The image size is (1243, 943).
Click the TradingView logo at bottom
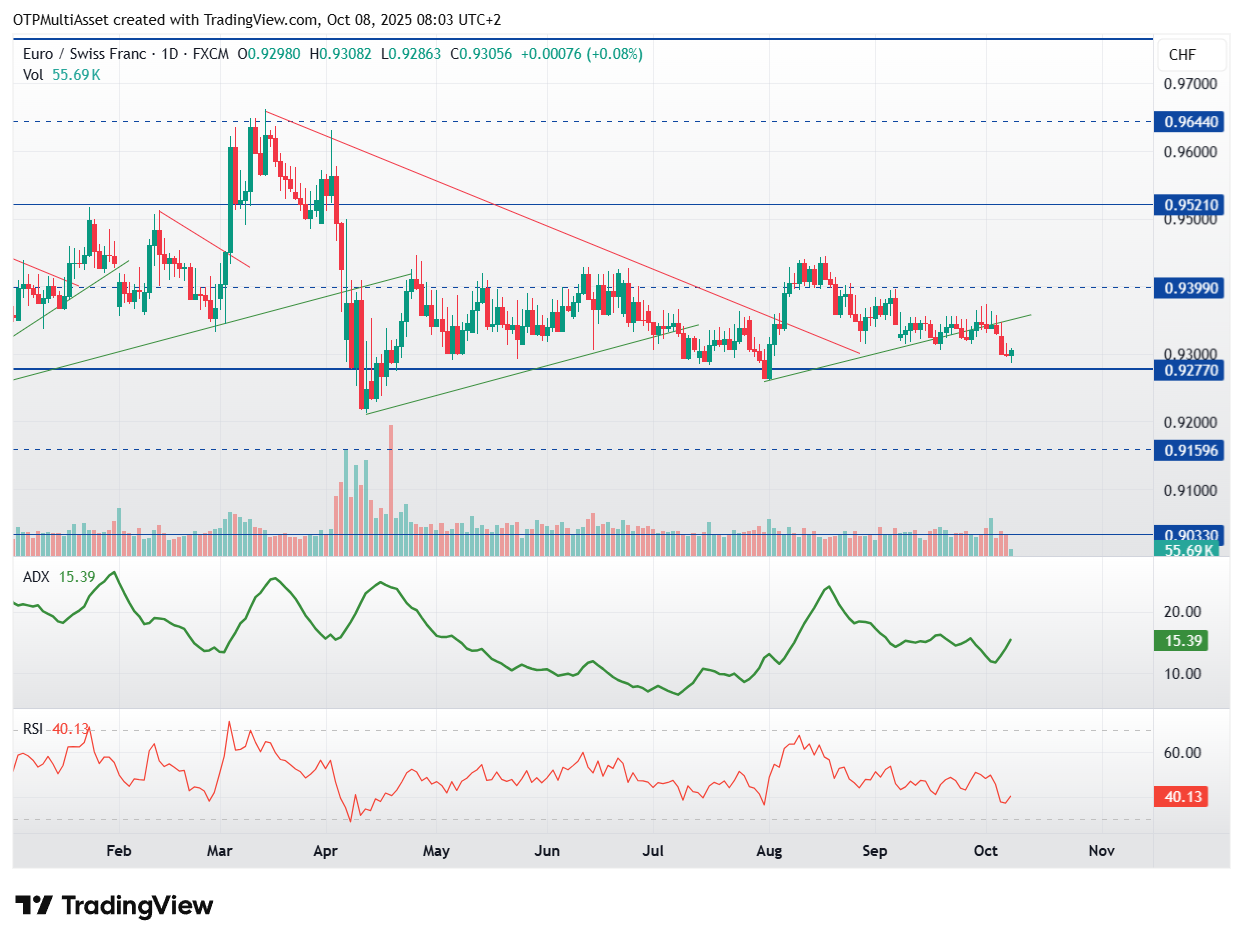115,906
